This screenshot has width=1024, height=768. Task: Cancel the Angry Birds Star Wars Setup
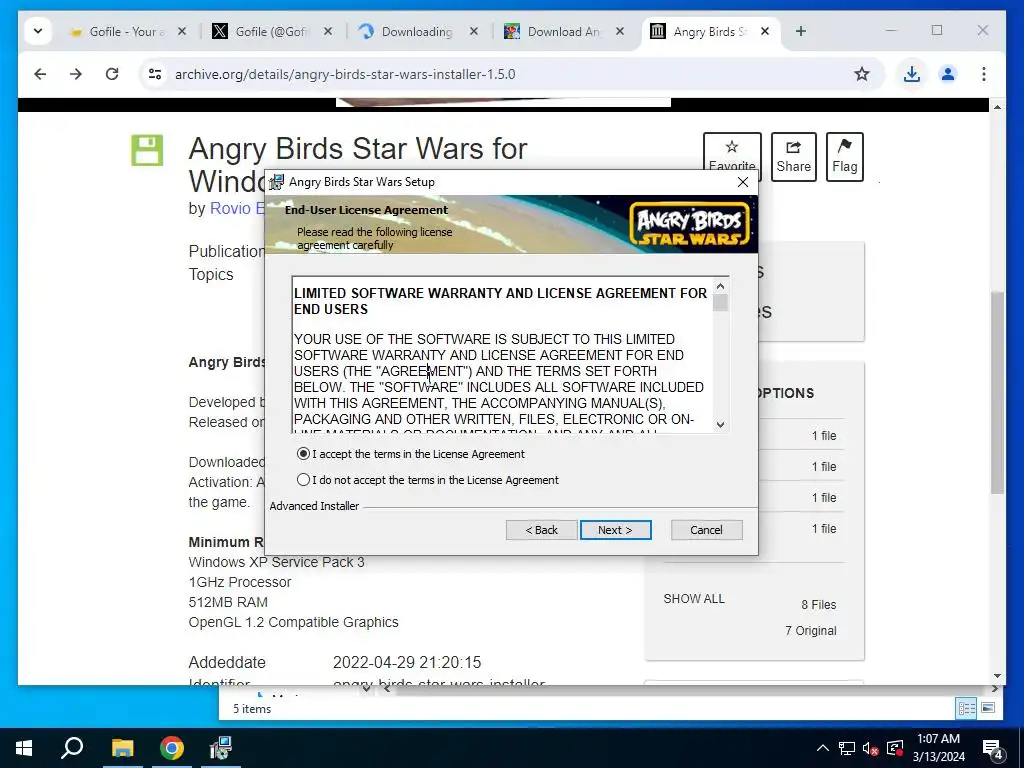(706, 530)
